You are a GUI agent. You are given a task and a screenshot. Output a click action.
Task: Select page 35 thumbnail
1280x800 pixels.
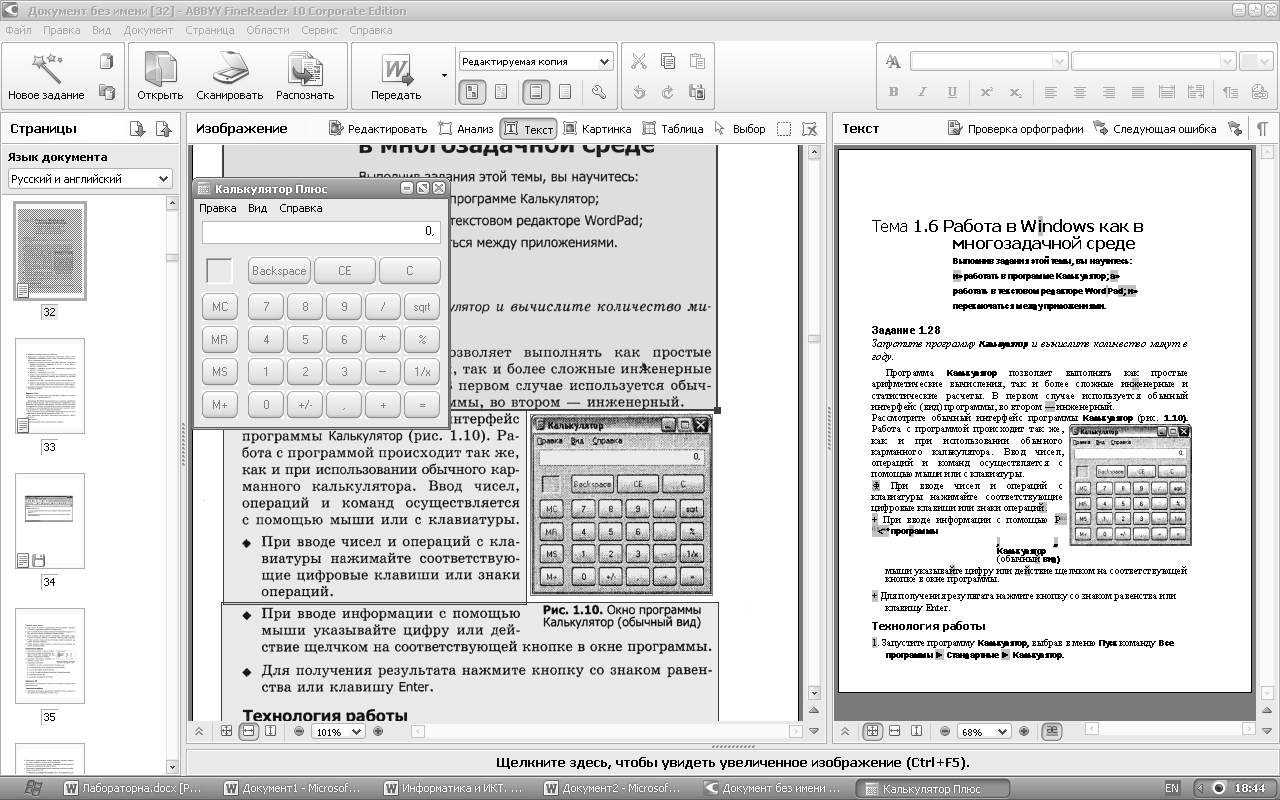click(49, 655)
